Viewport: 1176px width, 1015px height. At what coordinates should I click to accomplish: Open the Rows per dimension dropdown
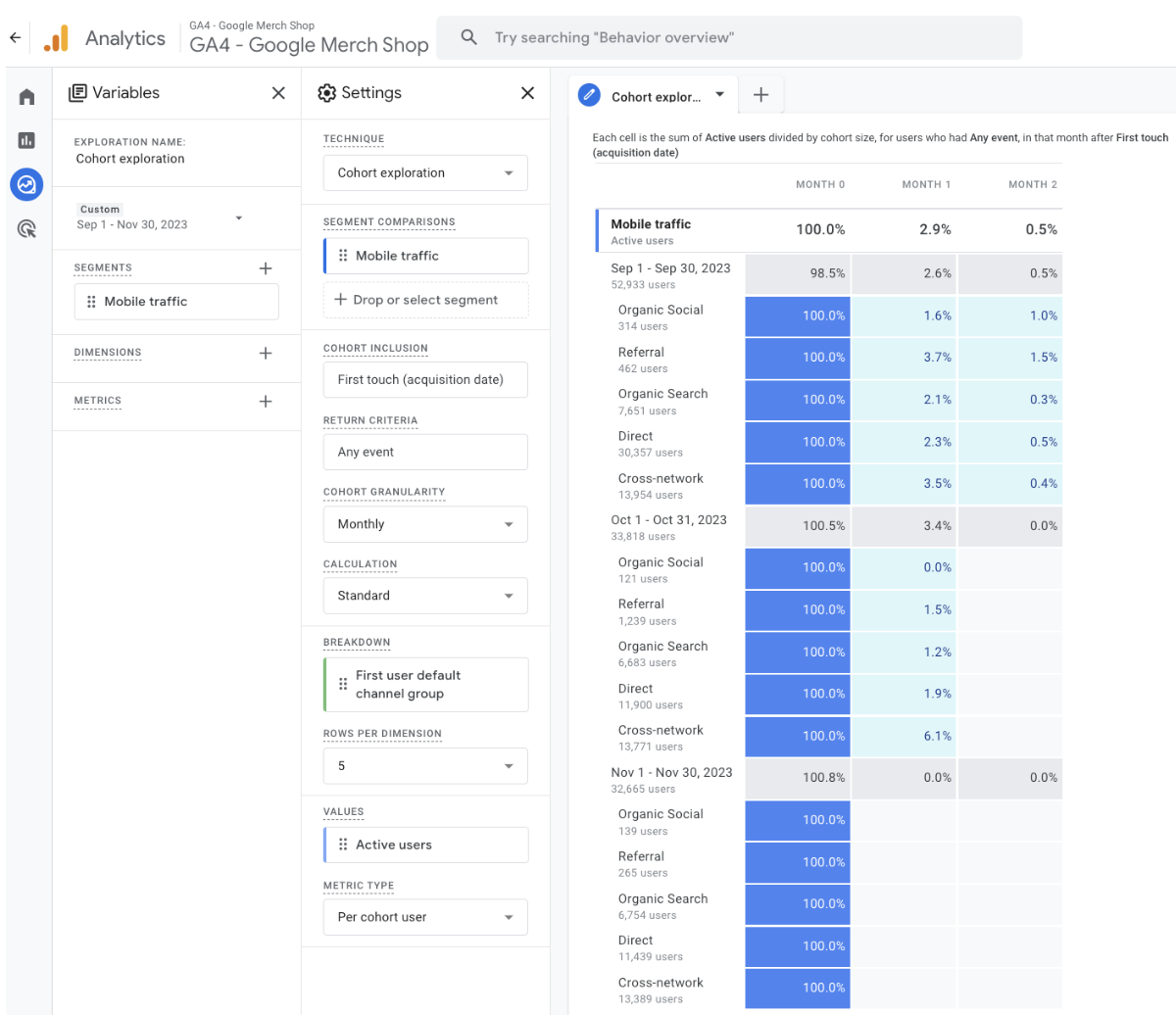tap(425, 766)
